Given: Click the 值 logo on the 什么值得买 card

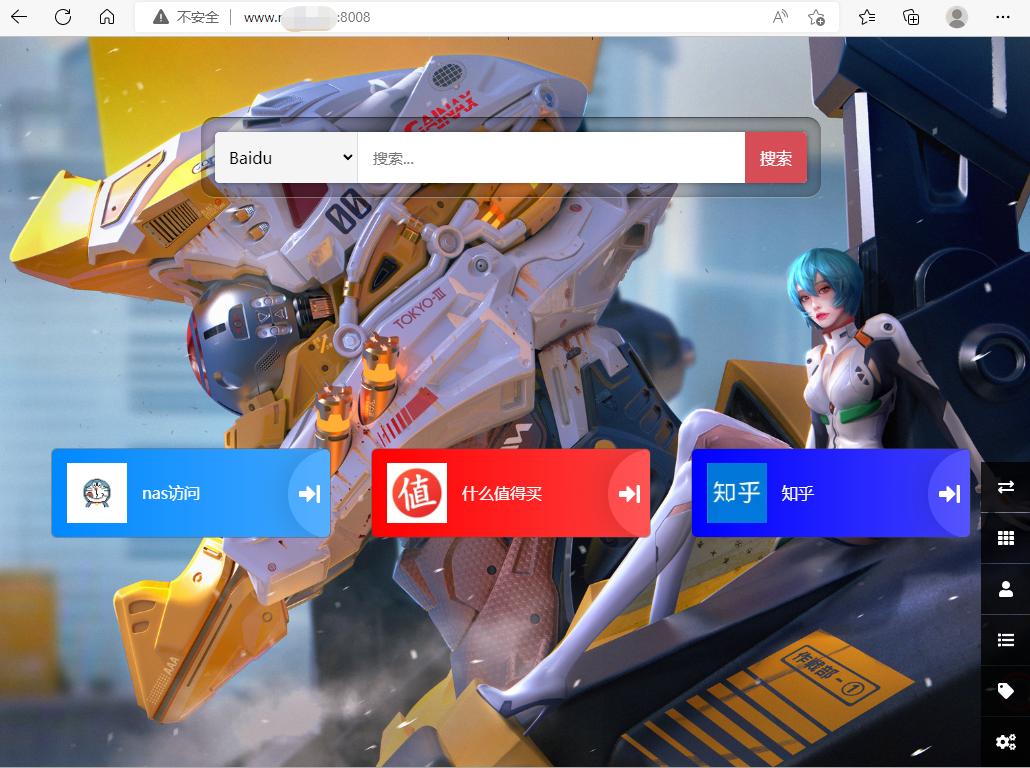Looking at the screenshot, I should 417,492.
